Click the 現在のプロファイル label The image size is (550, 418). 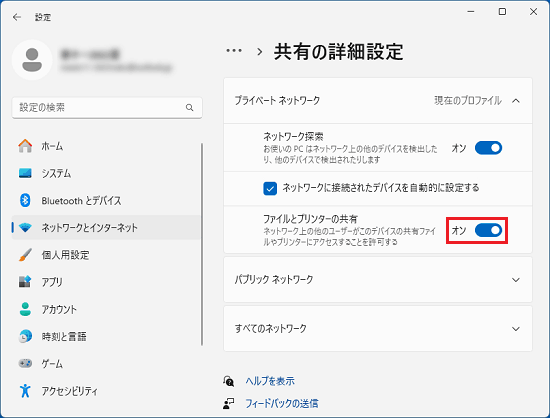(468, 101)
